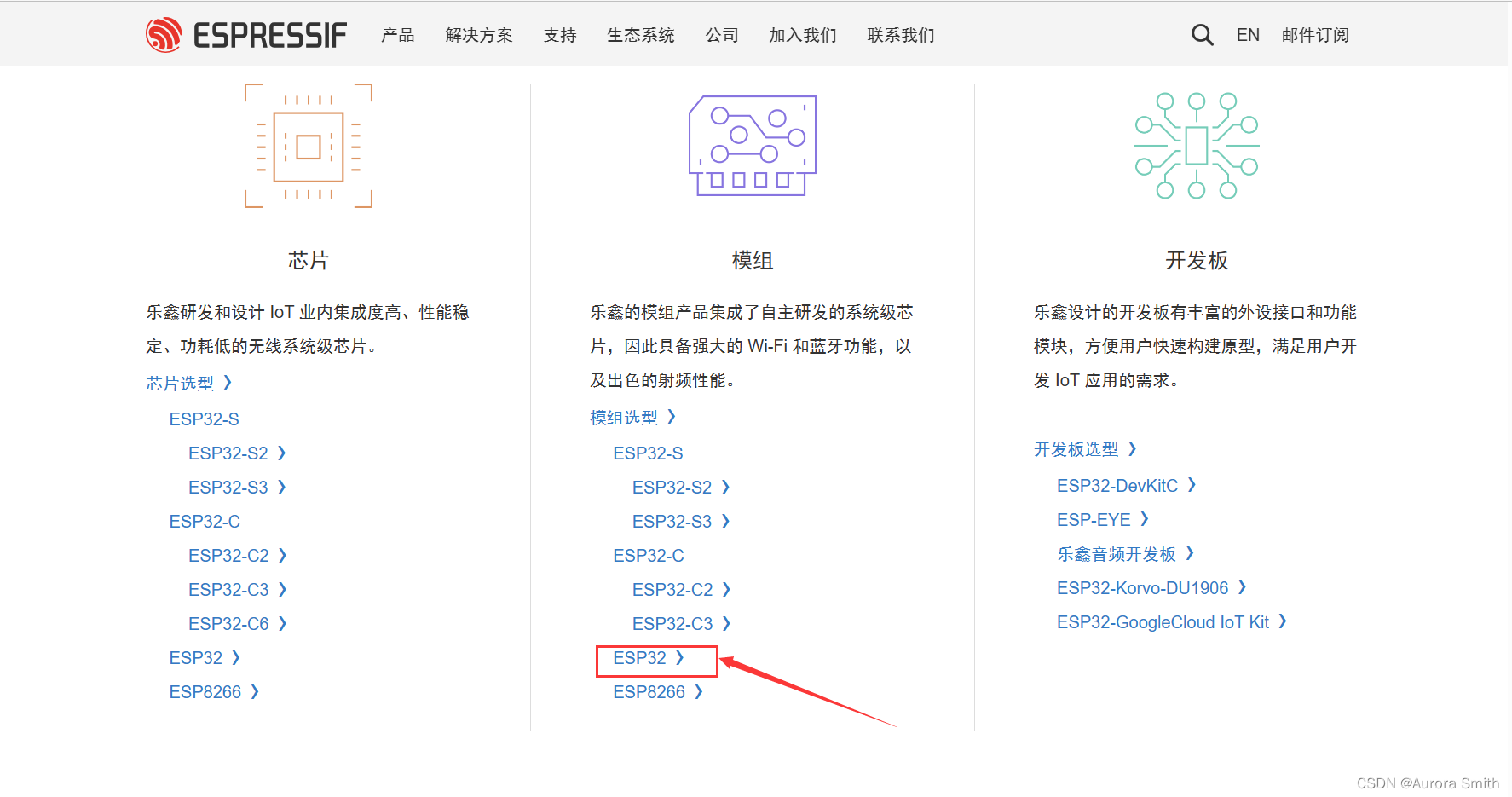Open 乐鑫音频开发板 link
1512x797 pixels.
tap(1126, 553)
